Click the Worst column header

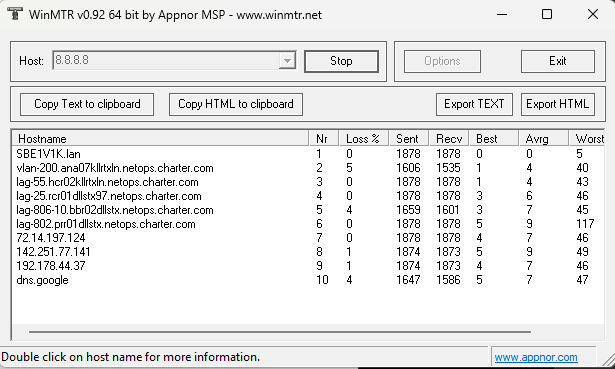click(x=587, y=138)
